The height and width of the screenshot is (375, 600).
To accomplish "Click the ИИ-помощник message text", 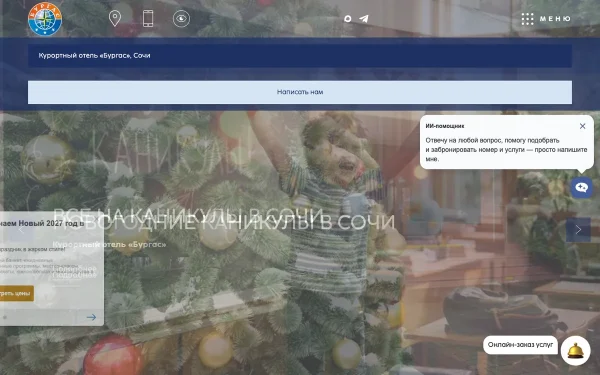I will 506,150.
